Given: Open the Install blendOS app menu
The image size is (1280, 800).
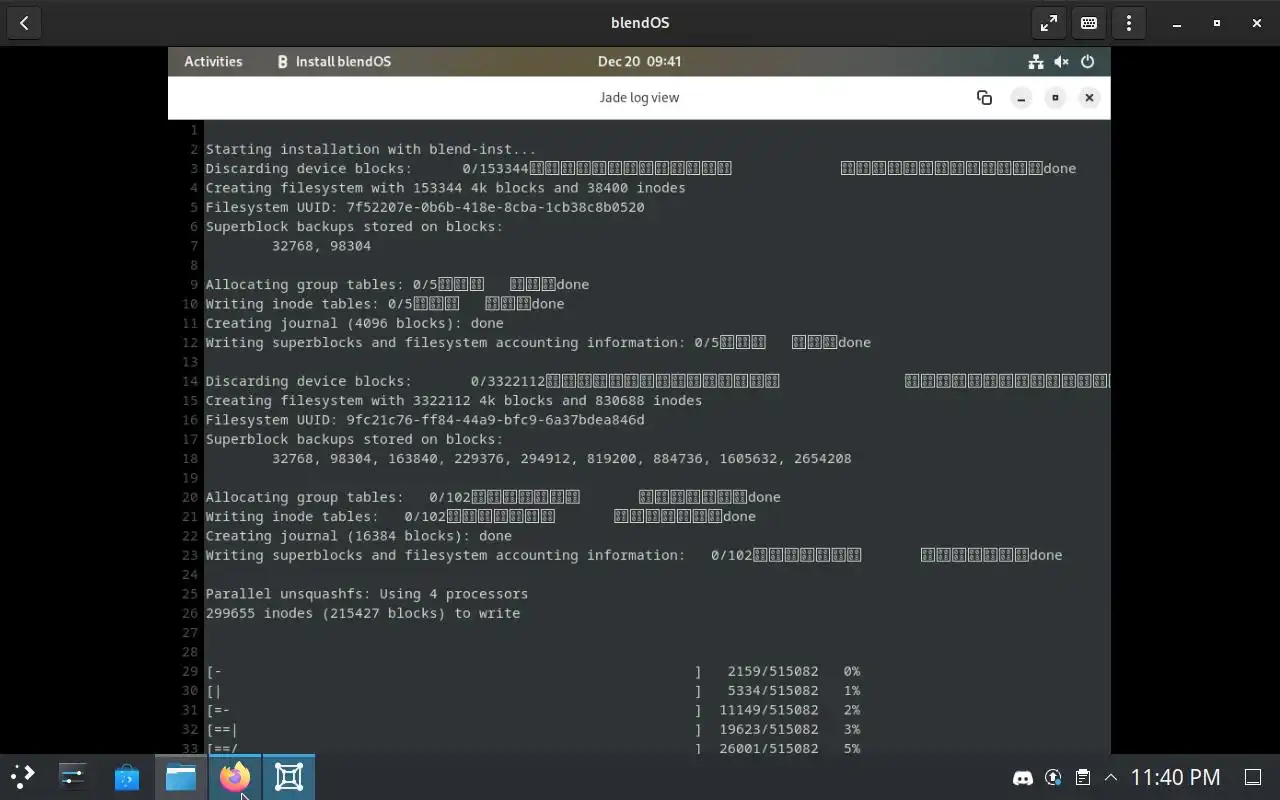Looking at the screenshot, I should pyautogui.click(x=334, y=61).
